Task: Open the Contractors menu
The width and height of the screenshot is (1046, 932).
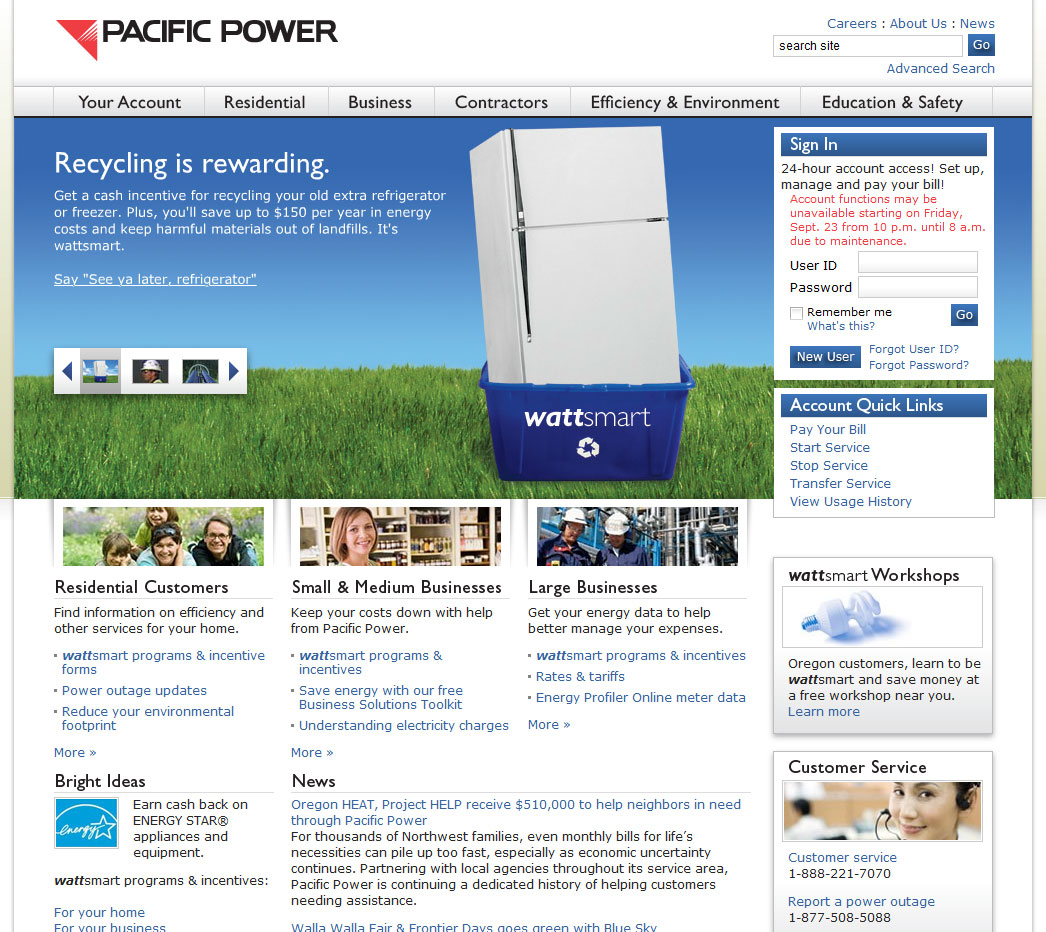Action: click(x=501, y=102)
